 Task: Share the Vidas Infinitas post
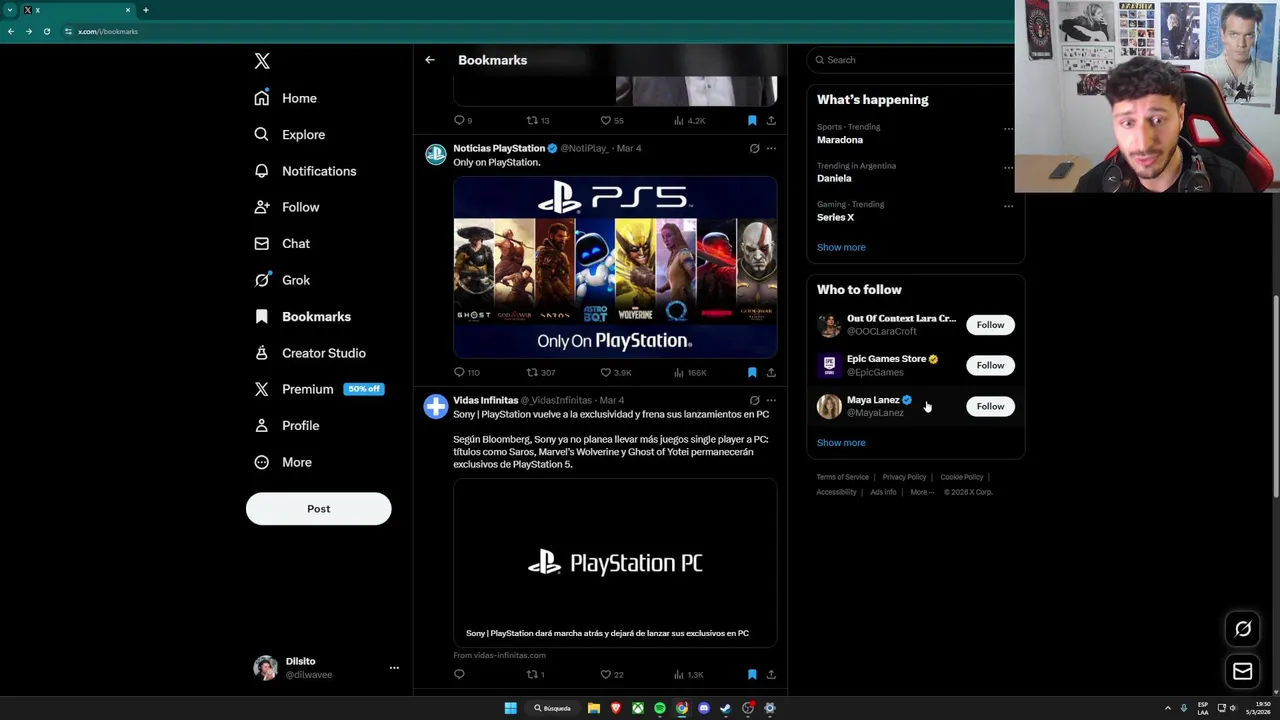[771, 674]
